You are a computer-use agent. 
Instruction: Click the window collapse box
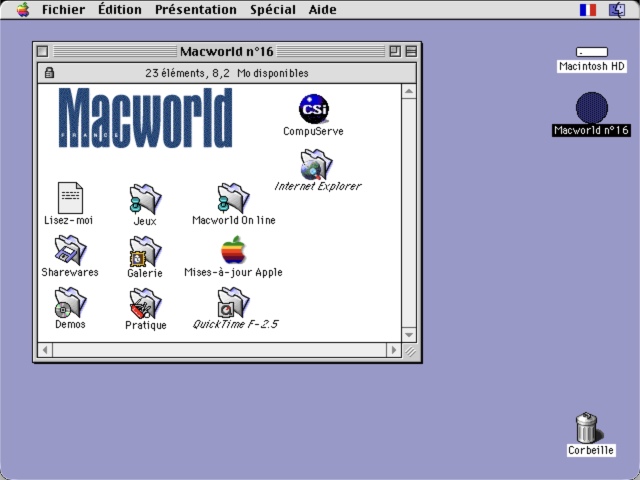[411, 51]
